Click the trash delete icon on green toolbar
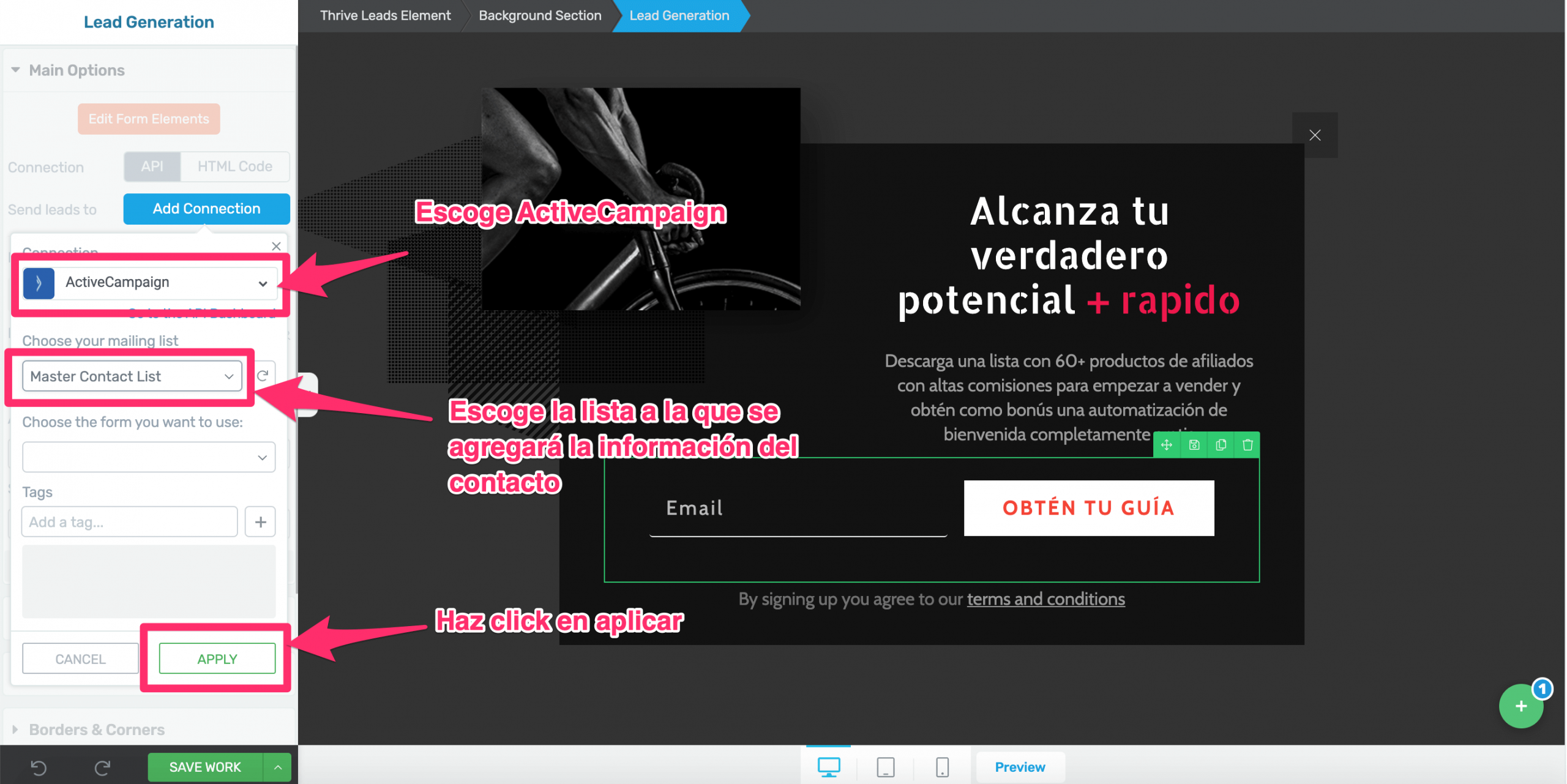This screenshot has height=784, width=1567. point(1247,445)
